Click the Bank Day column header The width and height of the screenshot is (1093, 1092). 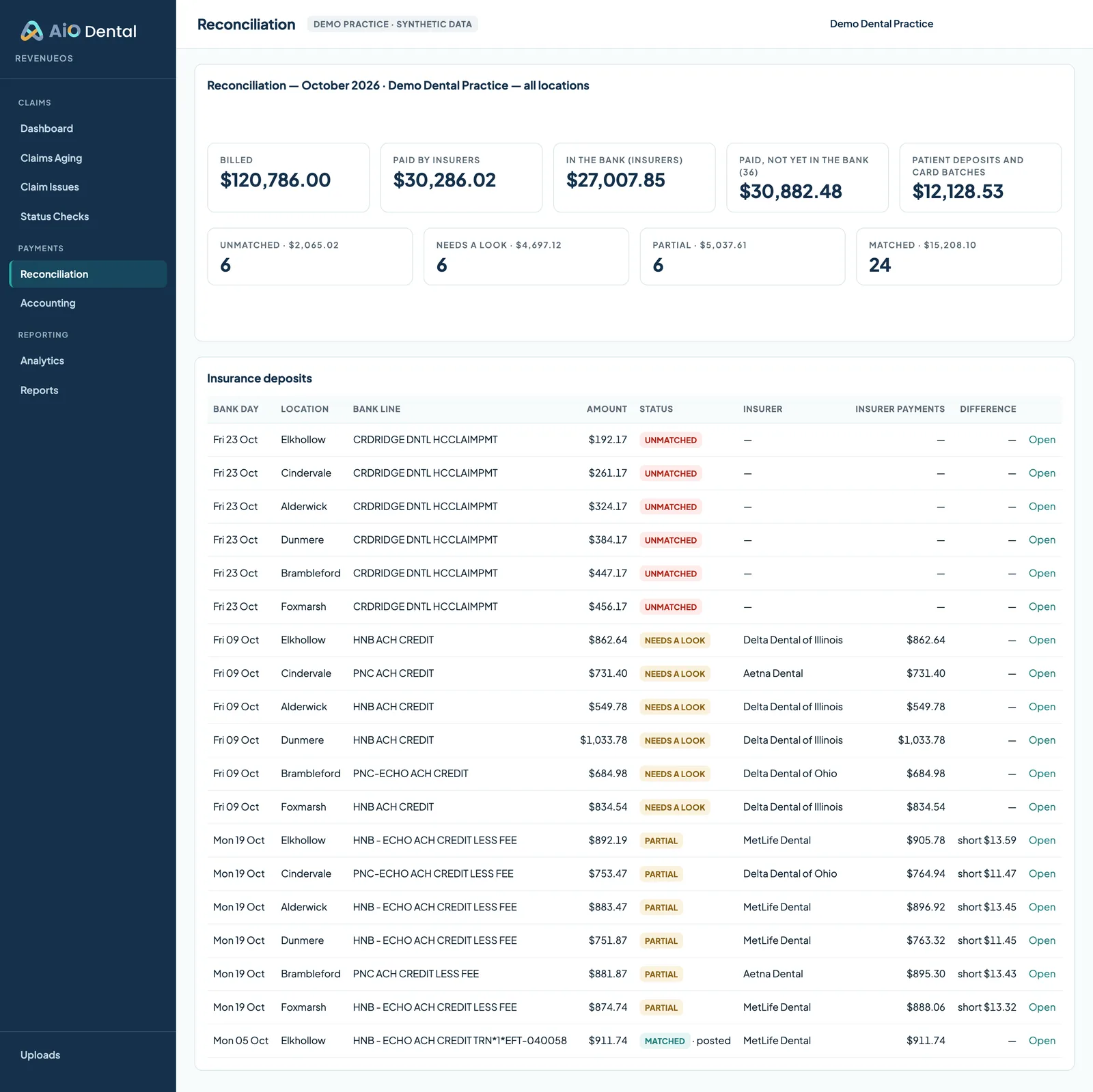[236, 409]
